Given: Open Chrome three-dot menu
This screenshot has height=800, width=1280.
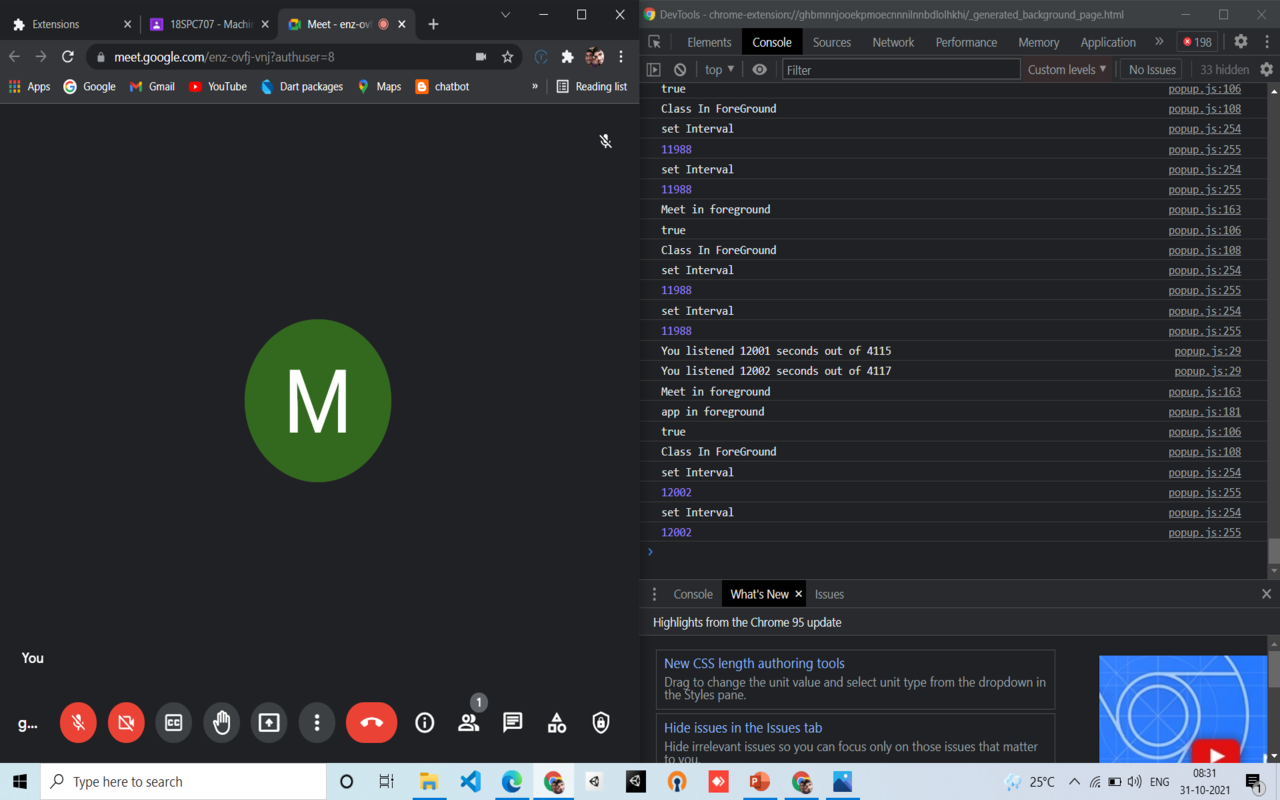Looking at the screenshot, I should 621,57.
